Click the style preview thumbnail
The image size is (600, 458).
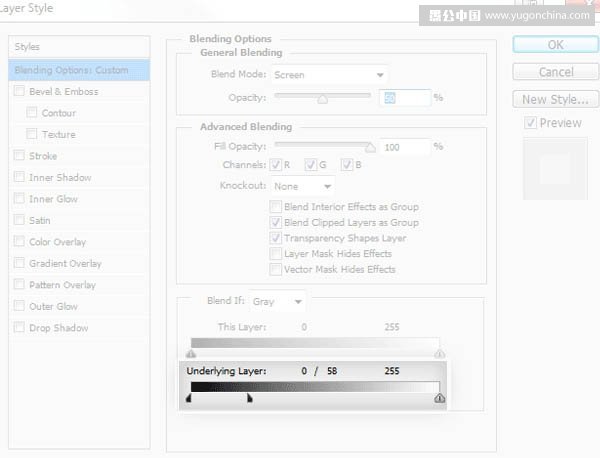[x=555, y=169]
